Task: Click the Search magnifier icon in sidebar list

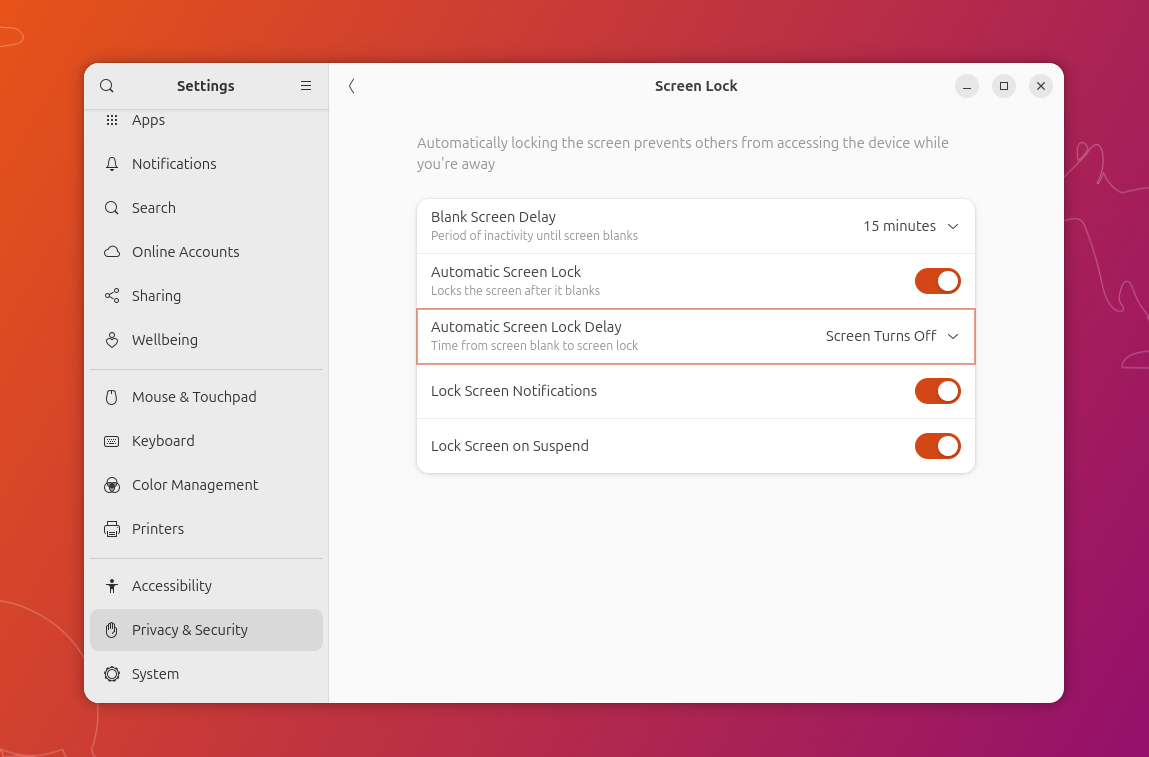Action: point(111,207)
